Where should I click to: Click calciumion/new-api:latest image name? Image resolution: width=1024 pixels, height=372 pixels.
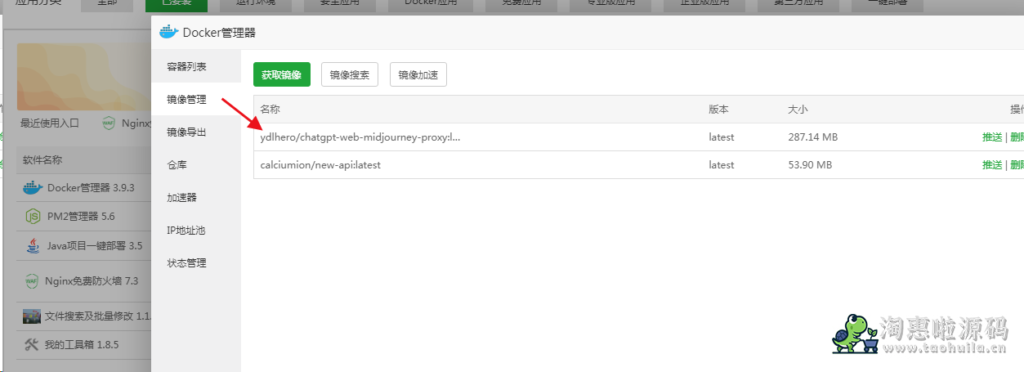click(x=320, y=165)
